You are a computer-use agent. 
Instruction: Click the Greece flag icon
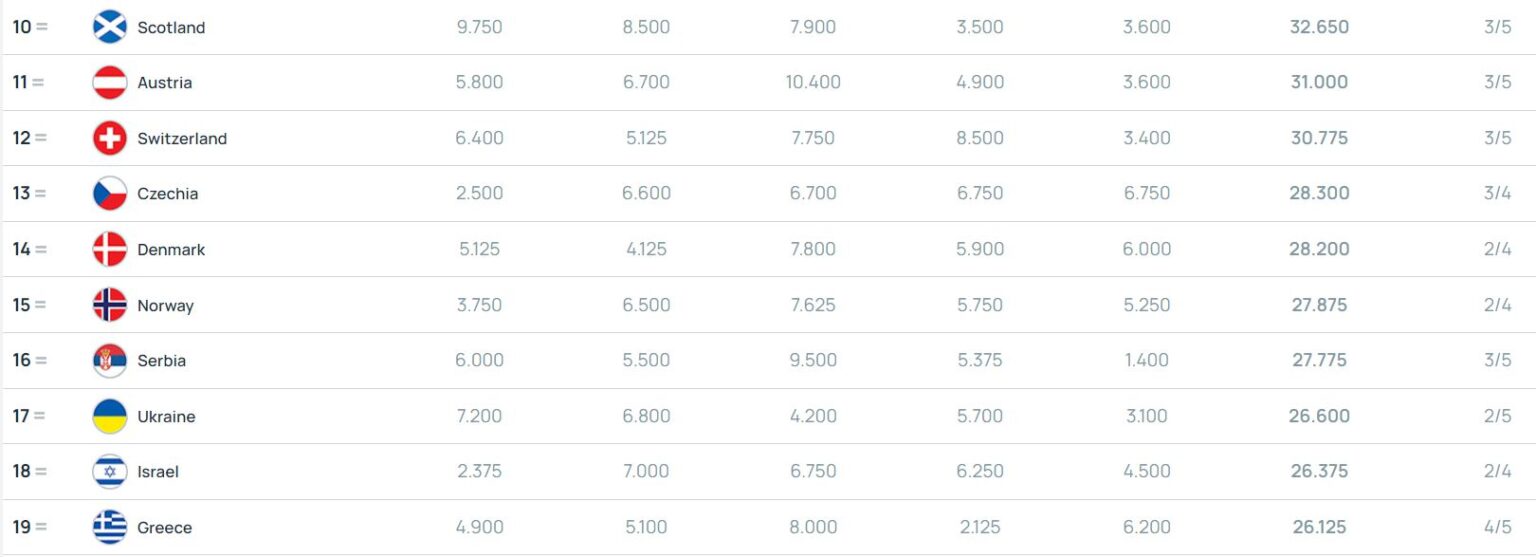pyautogui.click(x=110, y=527)
